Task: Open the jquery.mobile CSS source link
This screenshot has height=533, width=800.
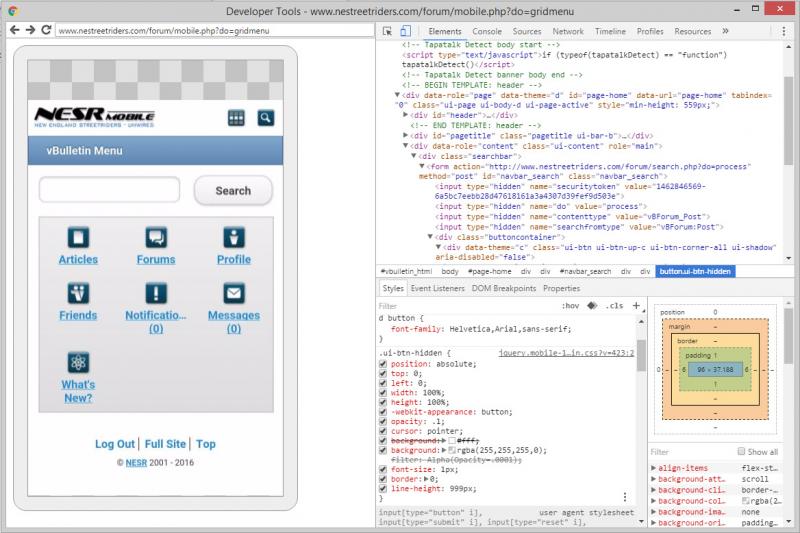Action: click(566, 353)
